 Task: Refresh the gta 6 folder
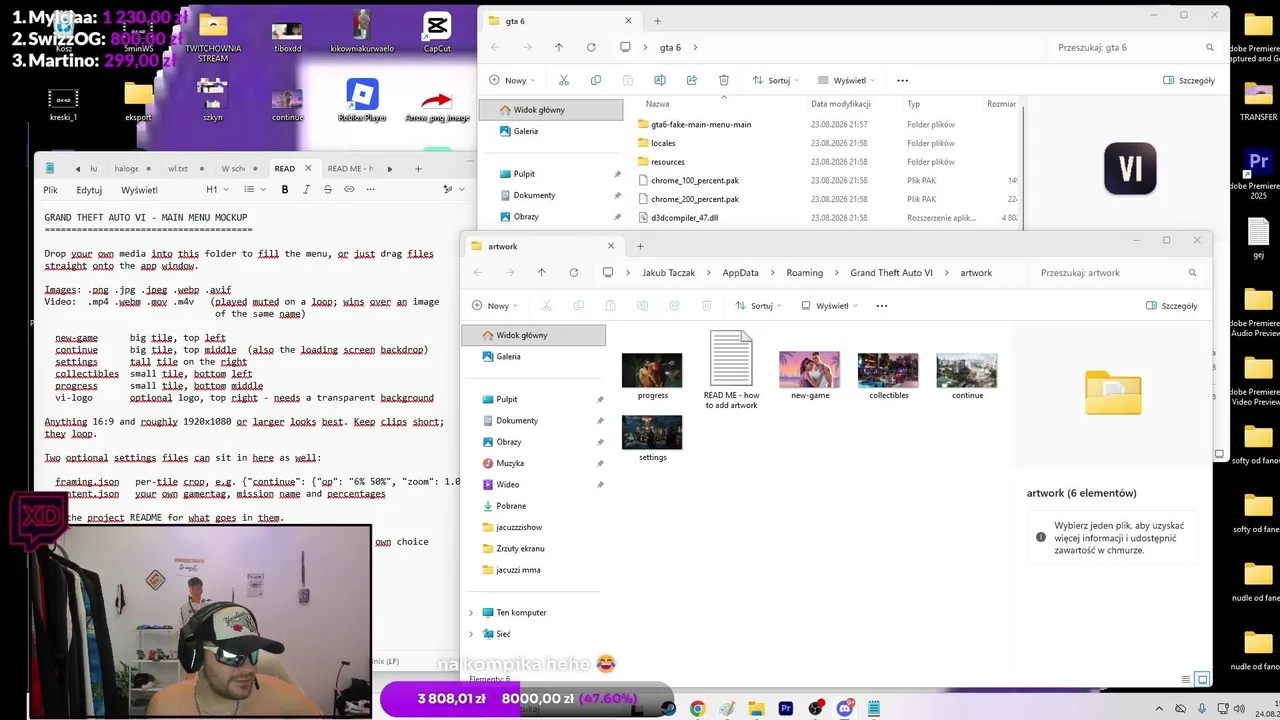point(591,47)
